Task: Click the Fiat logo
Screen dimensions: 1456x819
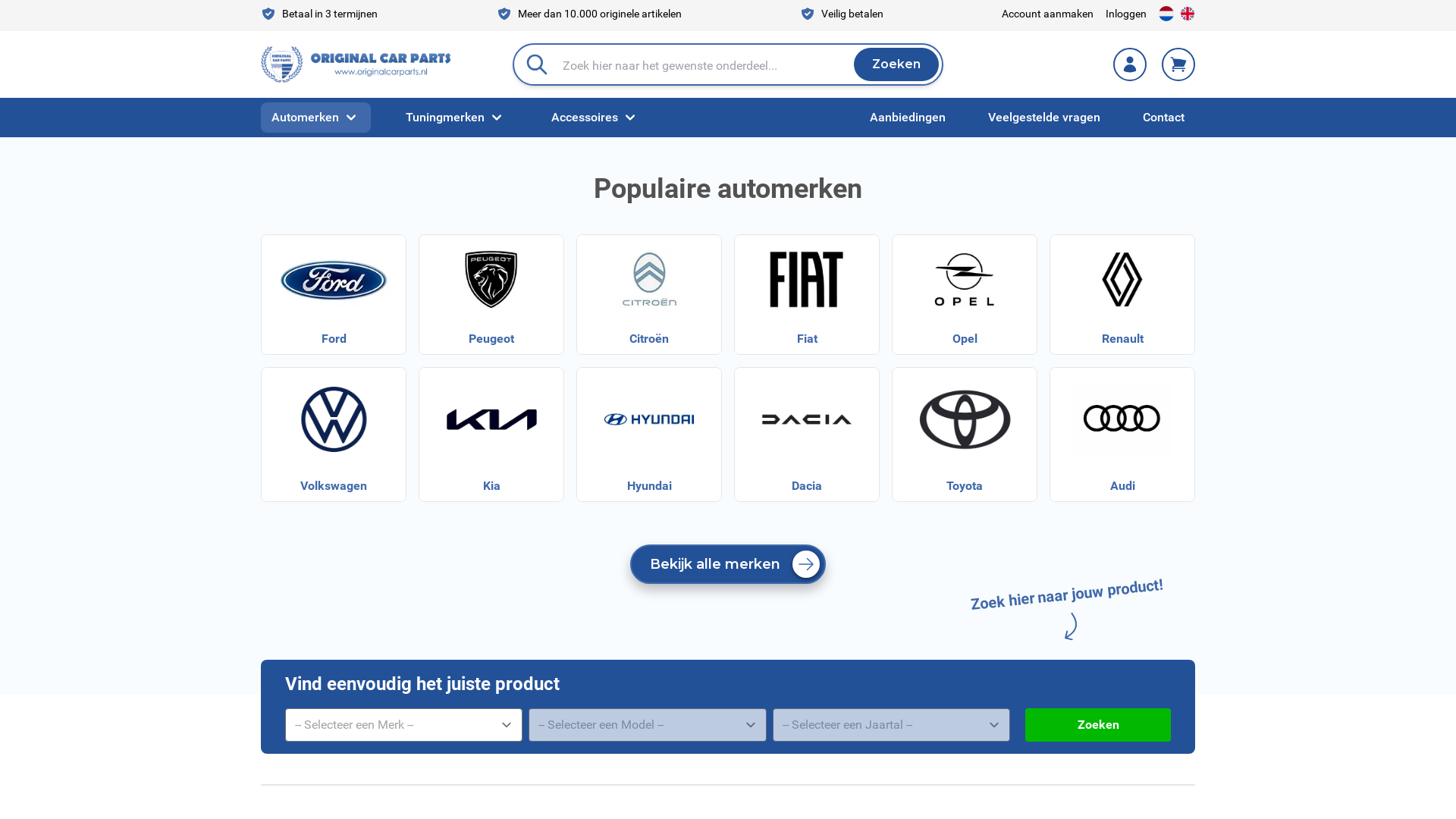Action: (x=807, y=280)
